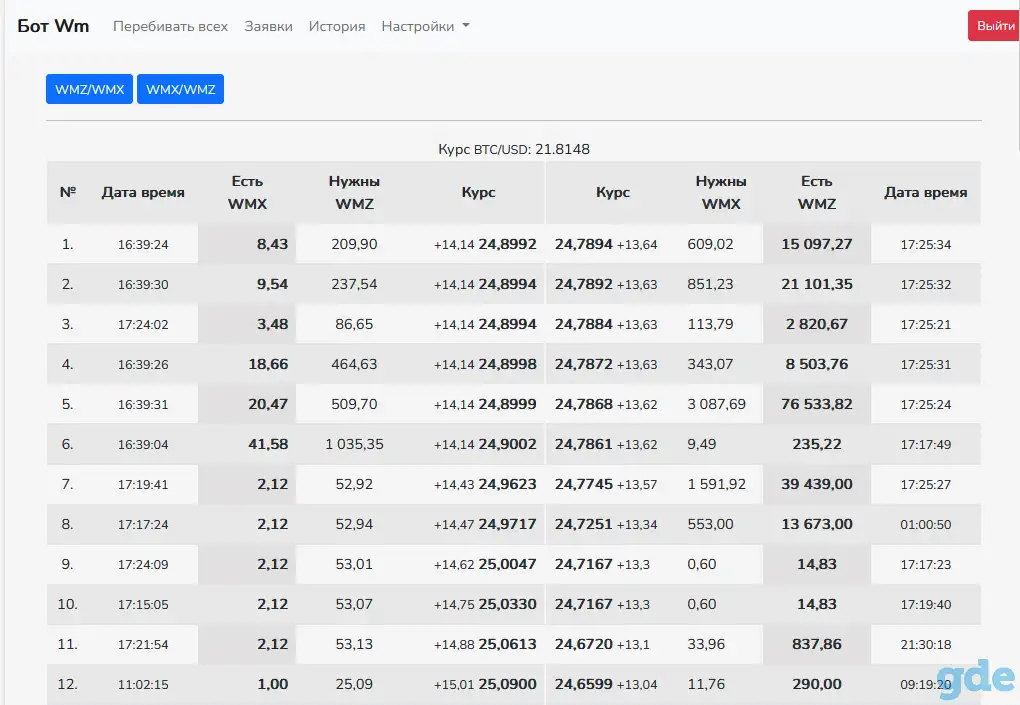The image size is (1020, 705).
Task: Select the 76 533,82 WMZ cell
Action: [817, 404]
